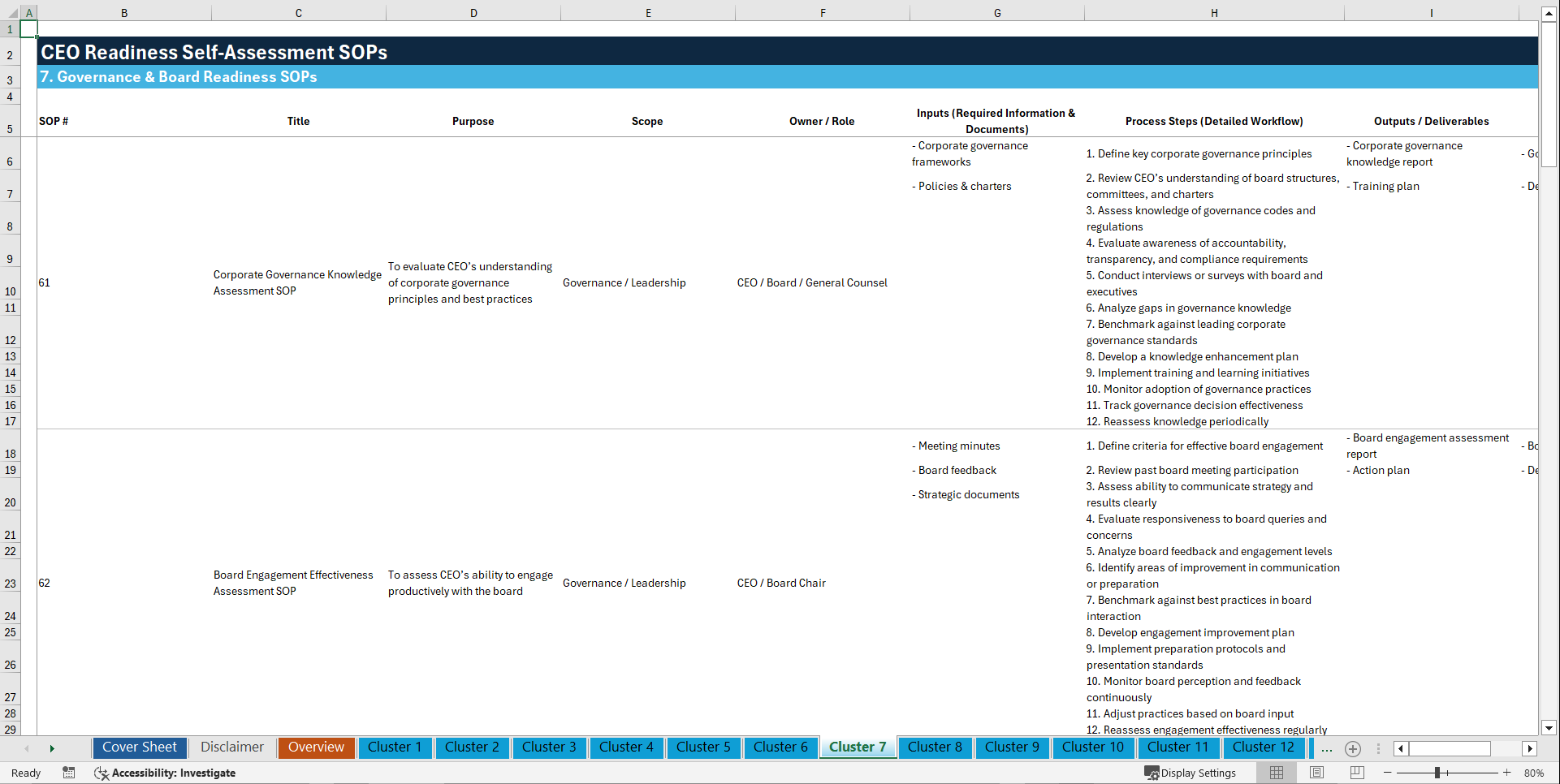Click Zoom In plus control
Viewport: 1560px width, 784px height.
coord(1507,773)
